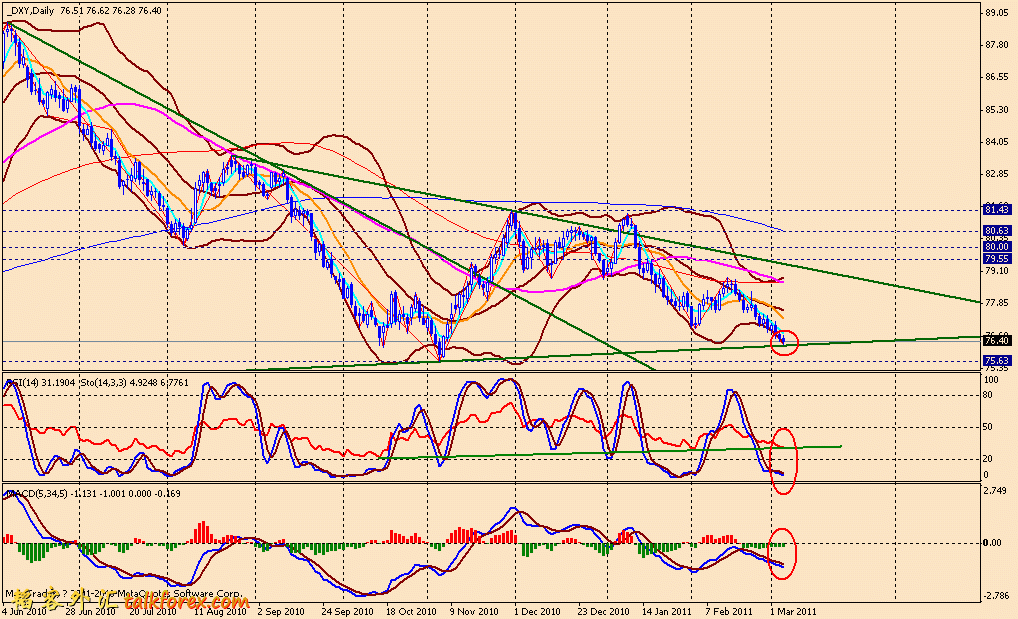Click the 75.63 horizontal level price tag
Viewport: 1018px width, 619px height.
[997, 360]
